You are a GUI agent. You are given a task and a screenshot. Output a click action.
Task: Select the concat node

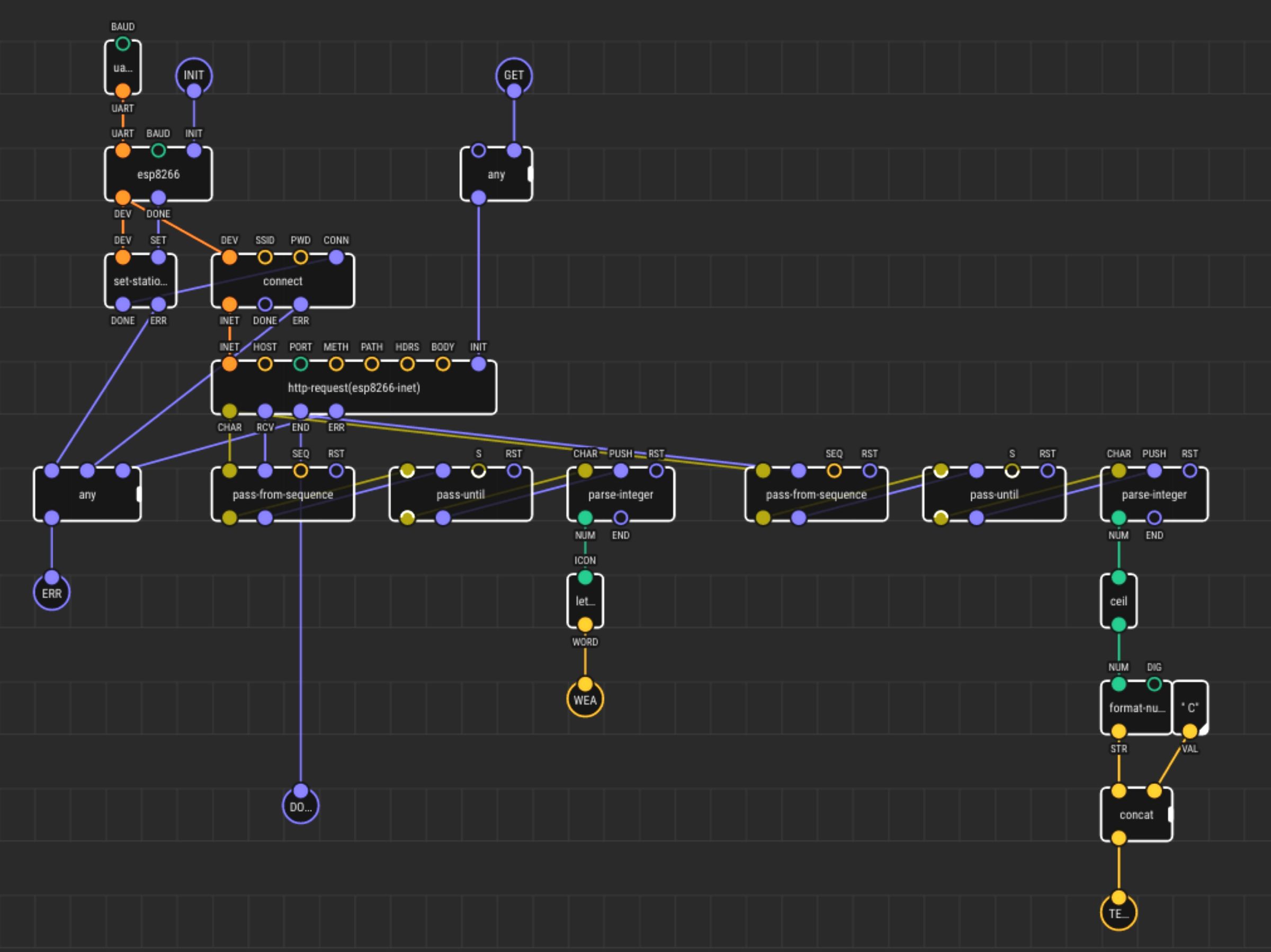pyautogui.click(x=1135, y=815)
